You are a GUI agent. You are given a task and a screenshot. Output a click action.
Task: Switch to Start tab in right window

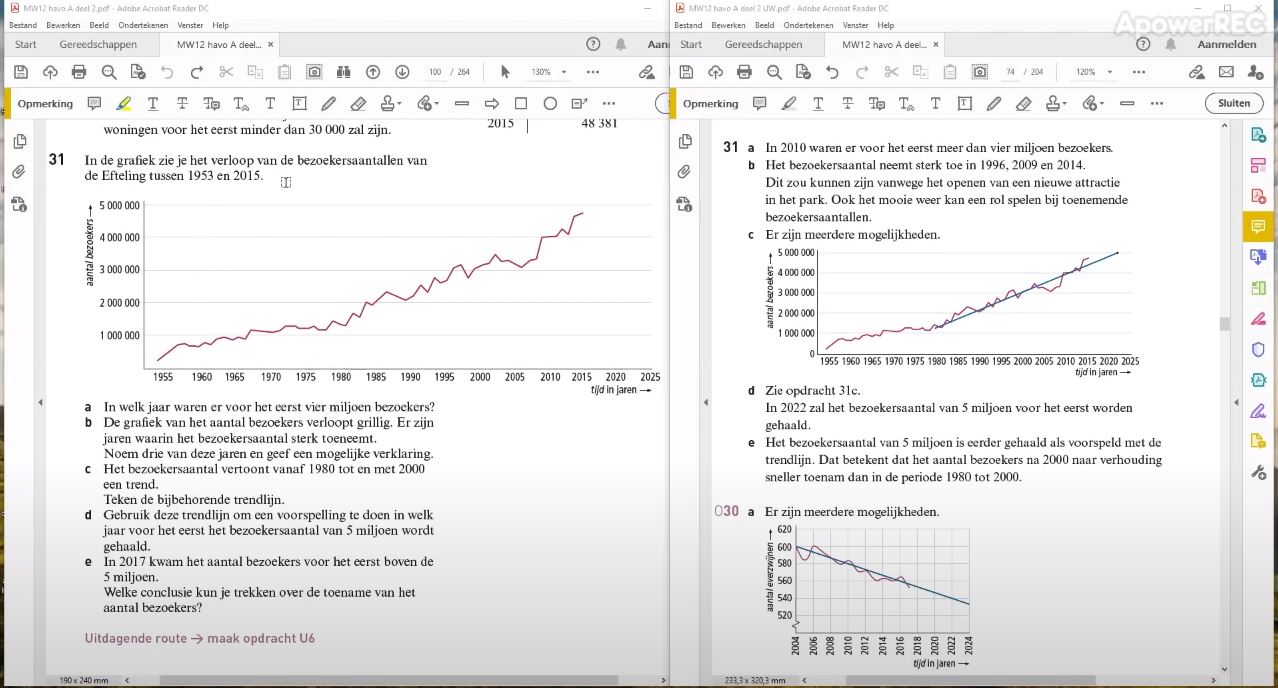[691, 44]
